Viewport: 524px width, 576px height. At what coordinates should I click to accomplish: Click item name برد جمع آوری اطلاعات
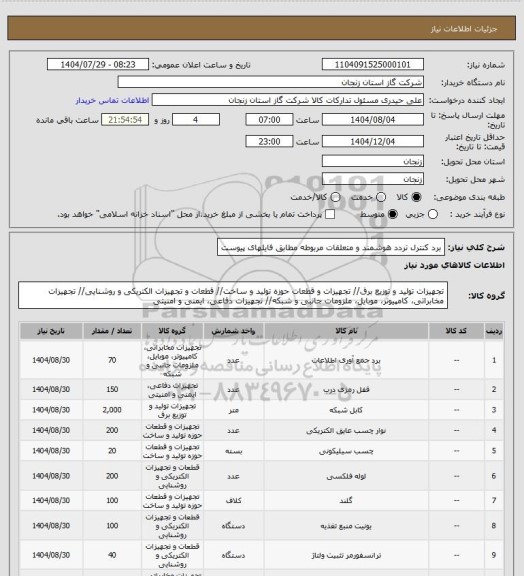coord(346,360)
